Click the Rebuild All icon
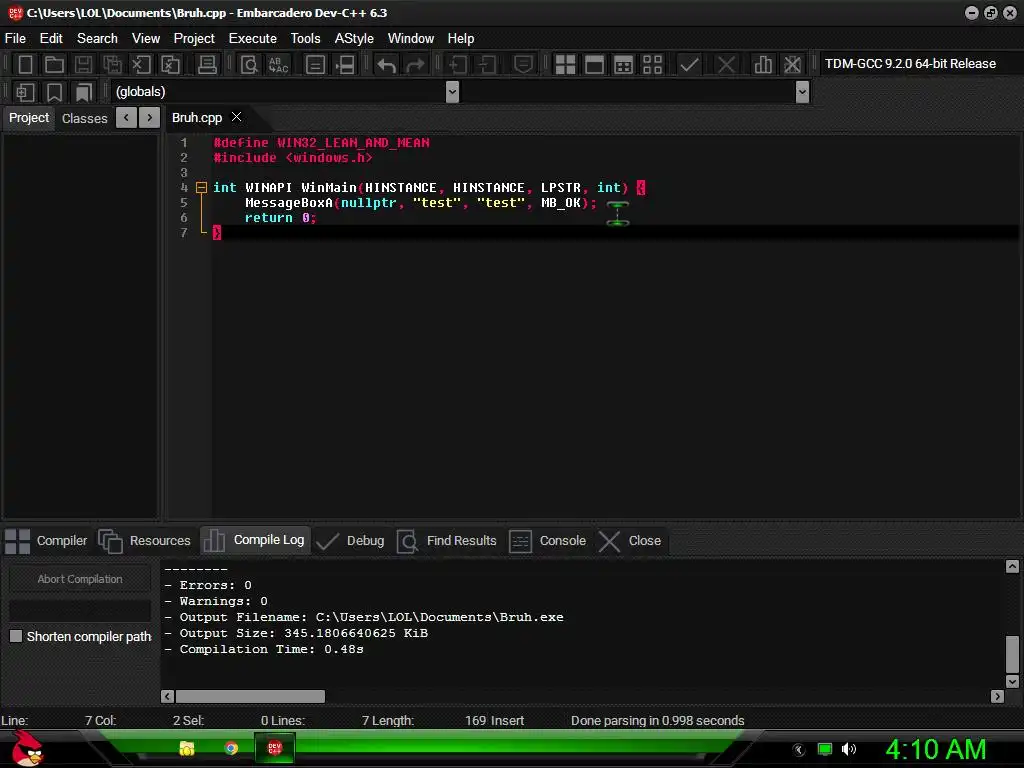This screenshot has height=768, width=1024. 652,65
